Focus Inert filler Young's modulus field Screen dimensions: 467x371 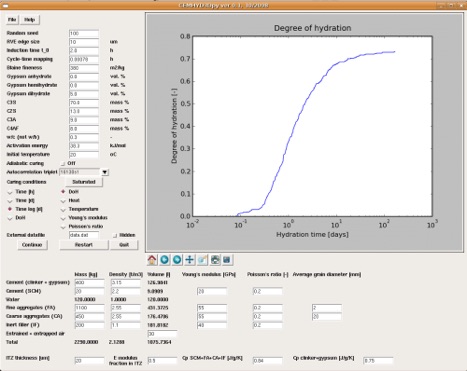click(212, 325)
